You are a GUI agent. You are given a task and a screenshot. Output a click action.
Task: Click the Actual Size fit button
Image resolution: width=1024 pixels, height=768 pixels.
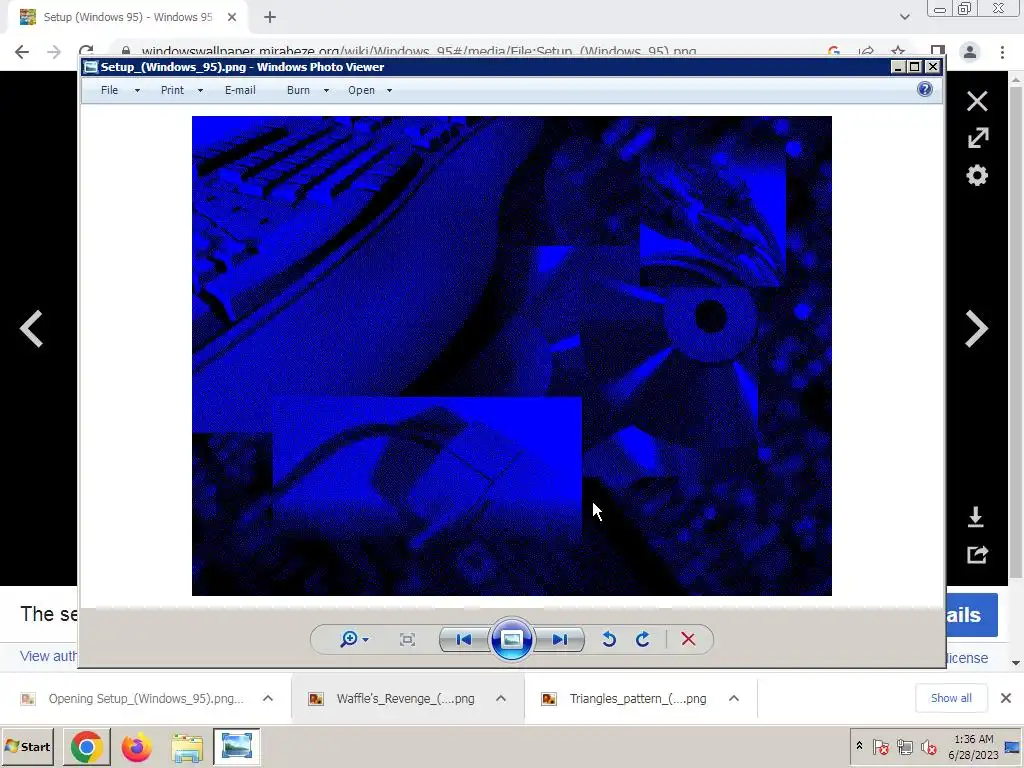click(407, 639)
